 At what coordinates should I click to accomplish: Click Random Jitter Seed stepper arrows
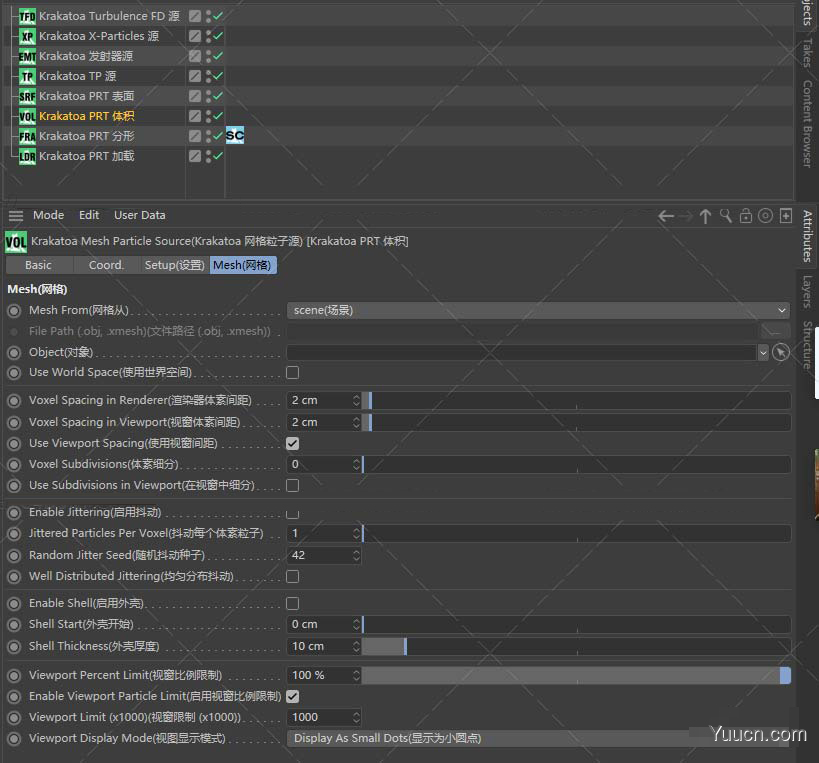click(x=356, y=556)
